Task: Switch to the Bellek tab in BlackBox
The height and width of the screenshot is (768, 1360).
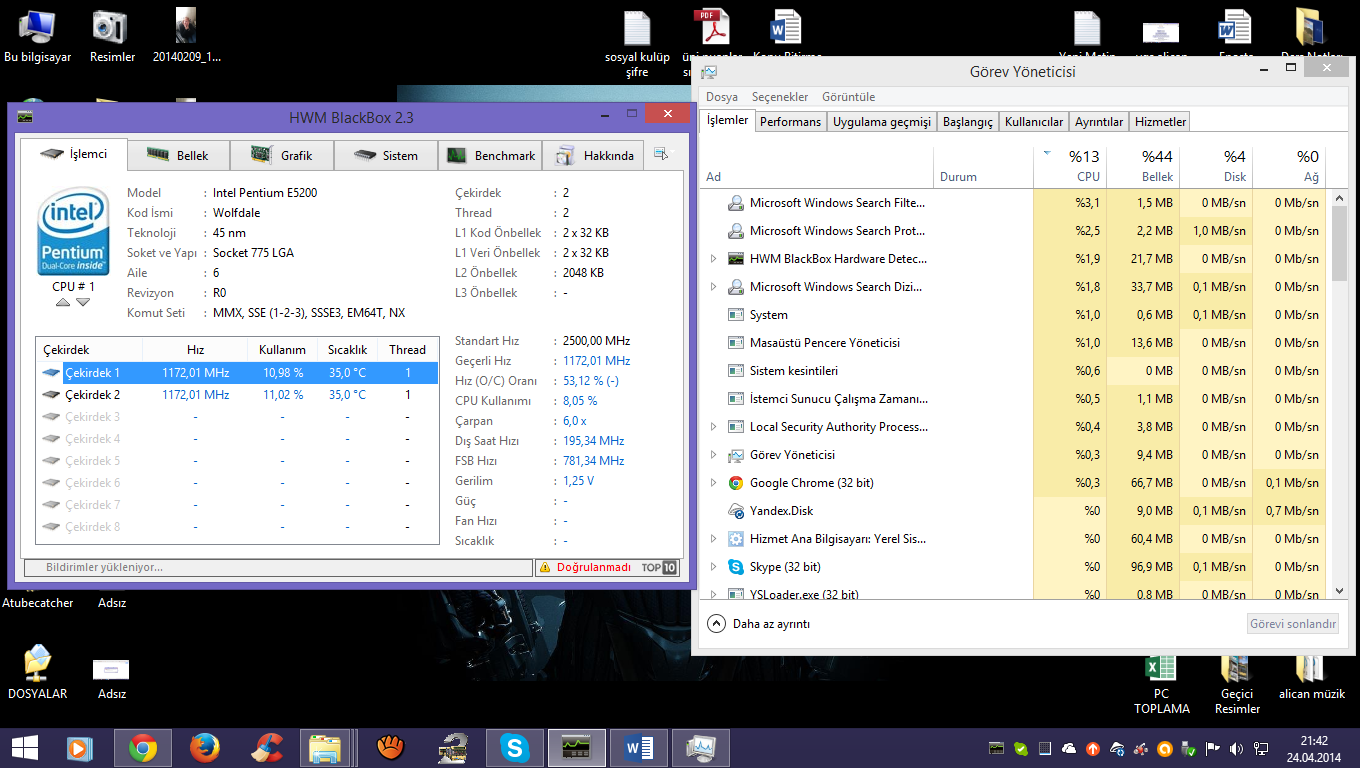Action: (x=178, y=155)
